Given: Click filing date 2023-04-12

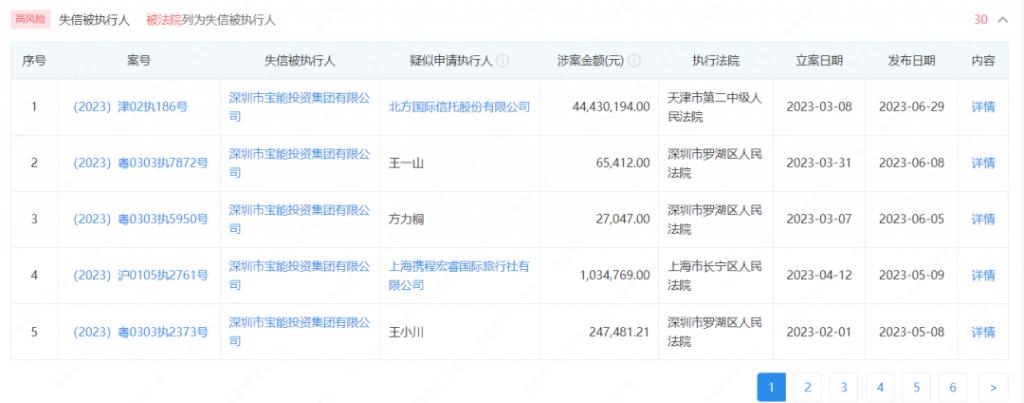Looking at the screenshot, I should pos(820,276).
